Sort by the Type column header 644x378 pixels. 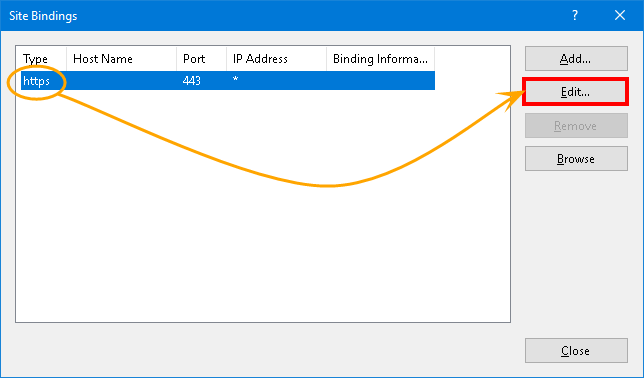point(41,59)
